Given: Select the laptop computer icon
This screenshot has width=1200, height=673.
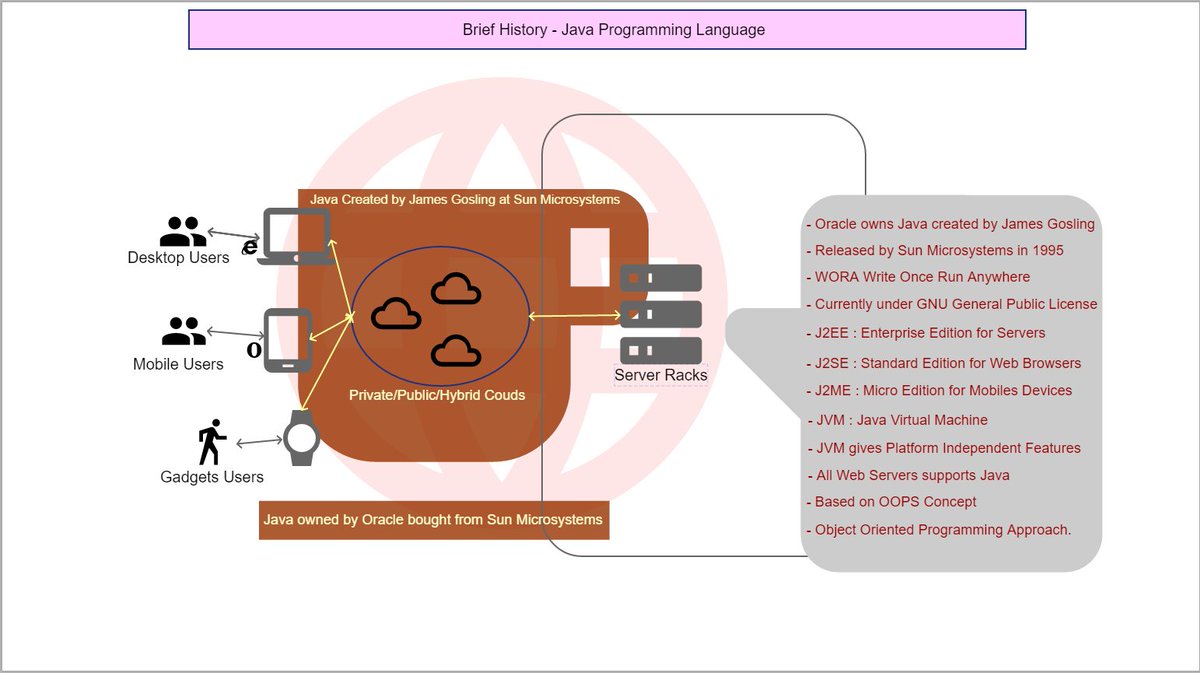Looking at the screenshot, I should (x=296, y=237).
